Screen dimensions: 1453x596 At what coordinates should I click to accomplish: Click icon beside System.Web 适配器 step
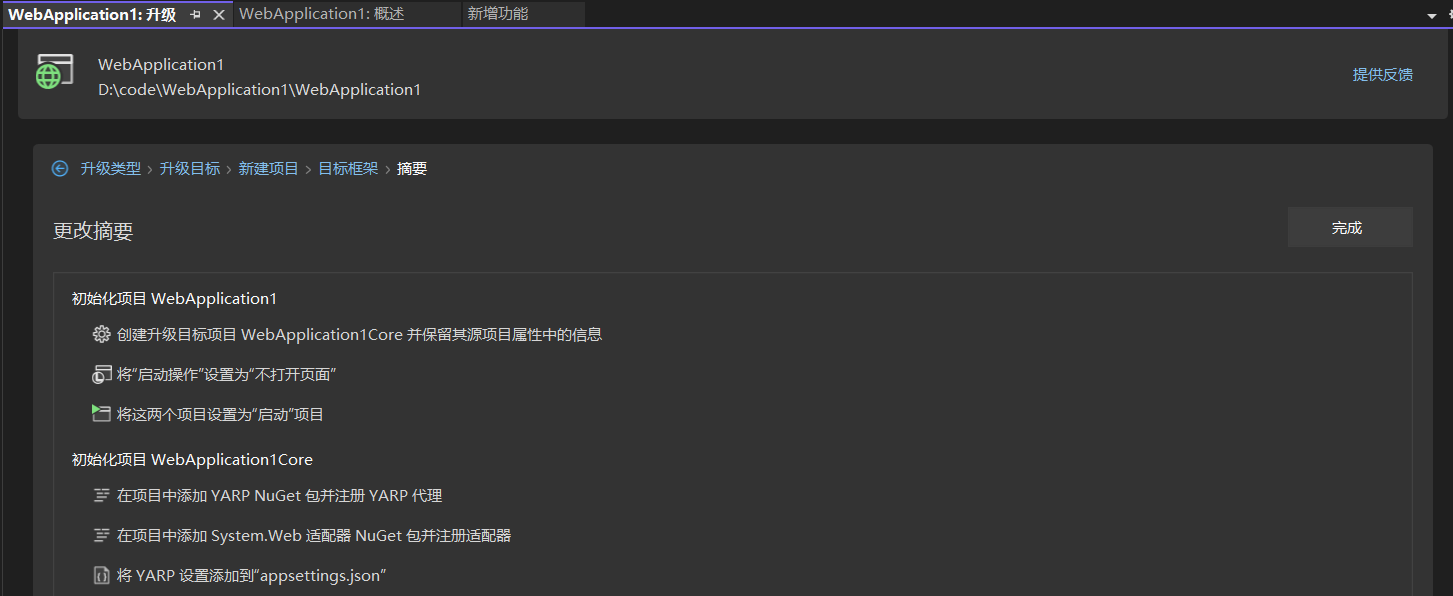pyautogui.click(x=101, y=535)
